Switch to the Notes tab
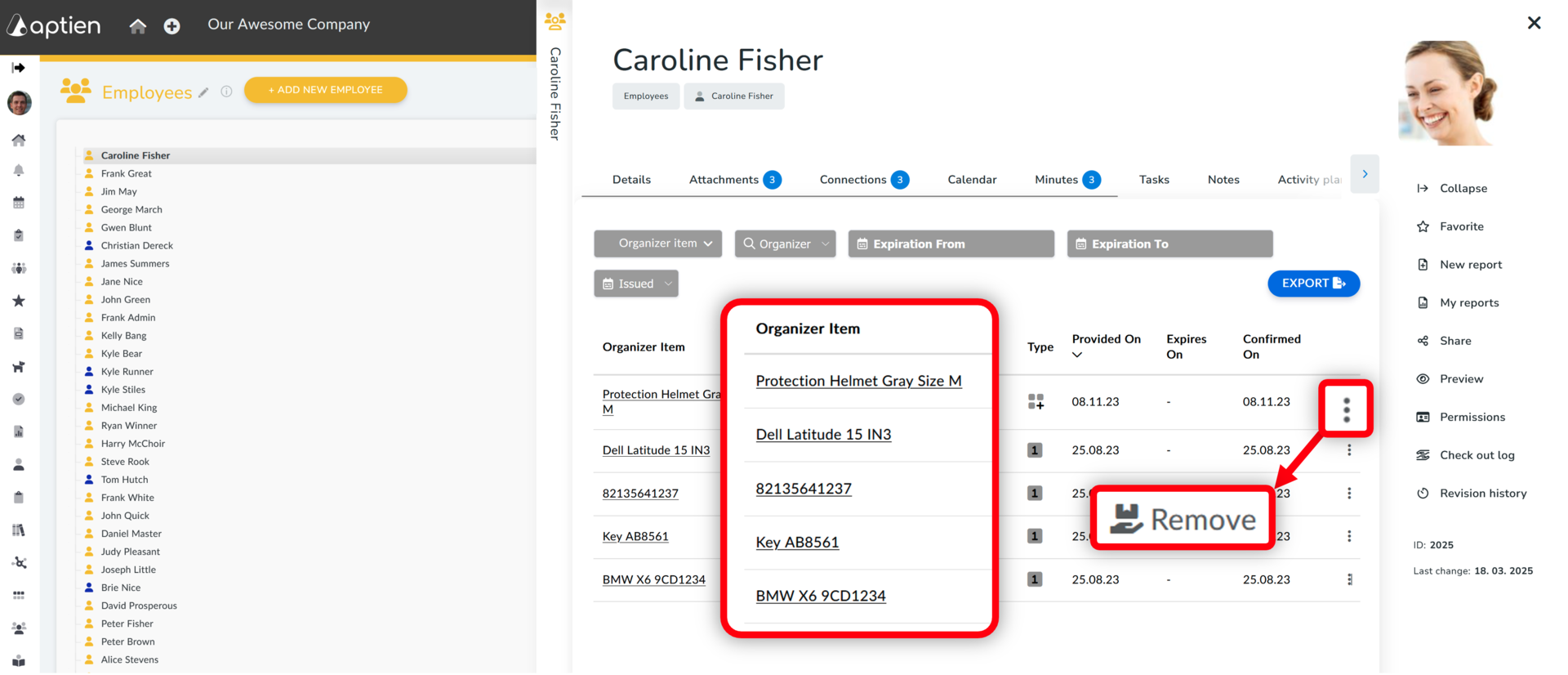Image resolution: width=1568 pixels, height=675 pixels. point(1223,180)
